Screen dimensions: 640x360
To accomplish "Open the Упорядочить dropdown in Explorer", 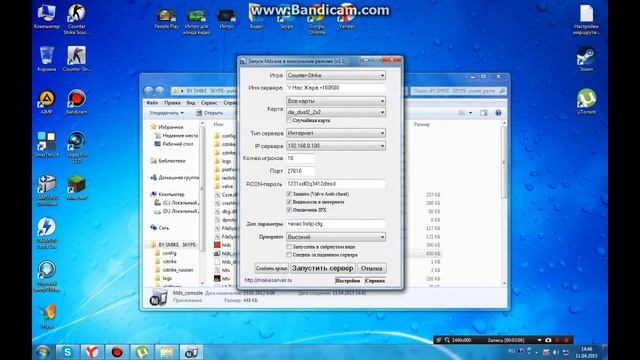I will click(x=166, y=113).
